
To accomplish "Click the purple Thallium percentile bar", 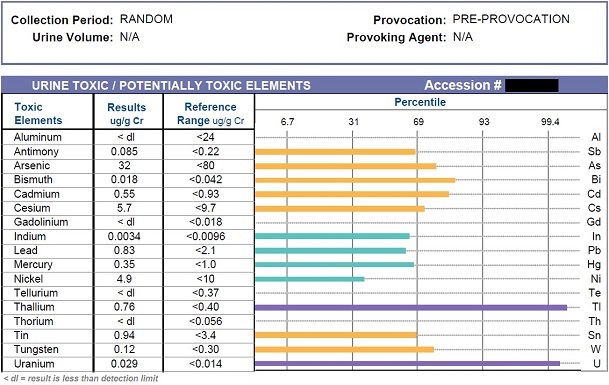I will click(411, 307).
